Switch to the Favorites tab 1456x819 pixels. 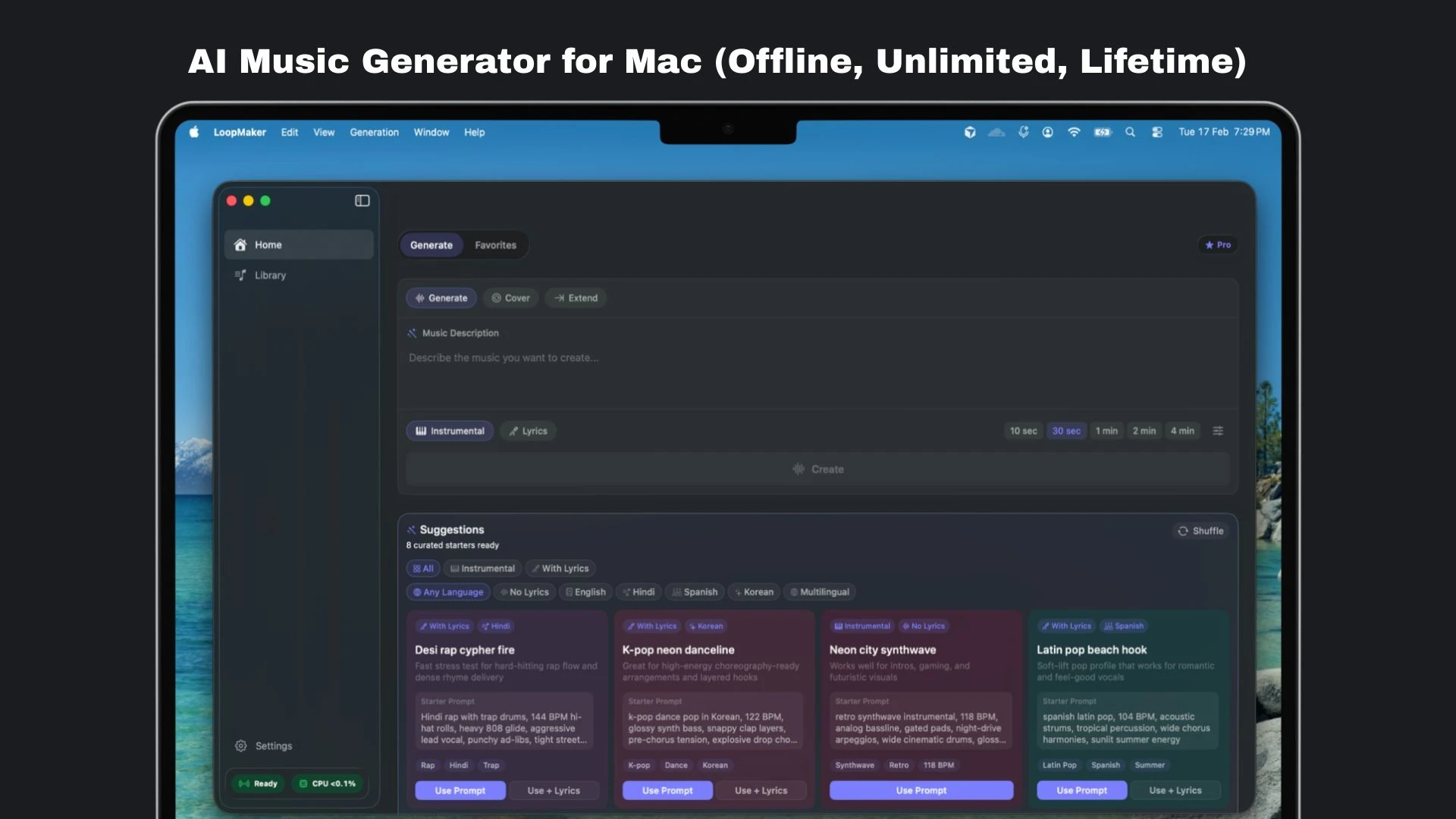click(495, 245)
